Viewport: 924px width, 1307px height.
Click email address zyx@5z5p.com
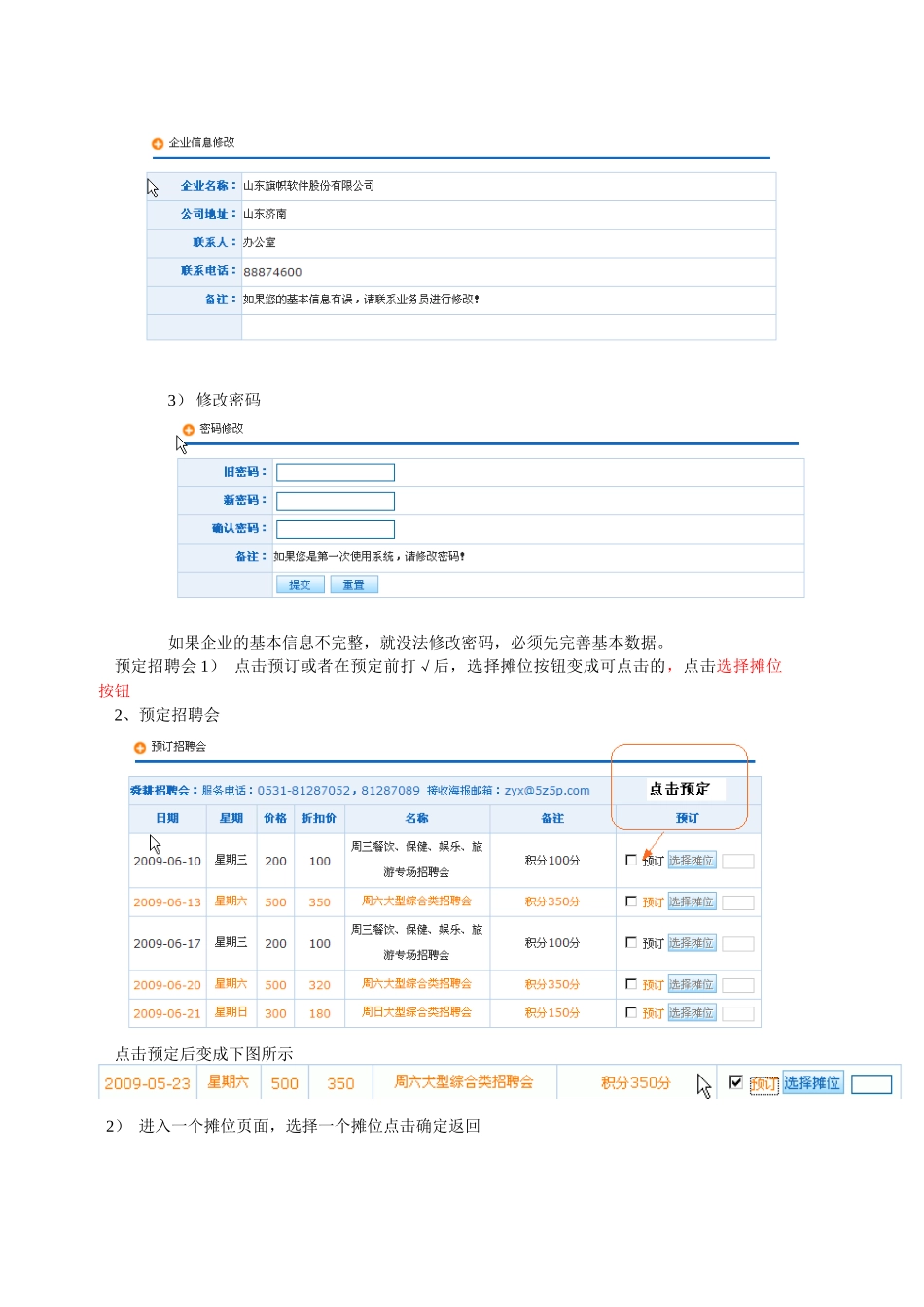[547, 792]
